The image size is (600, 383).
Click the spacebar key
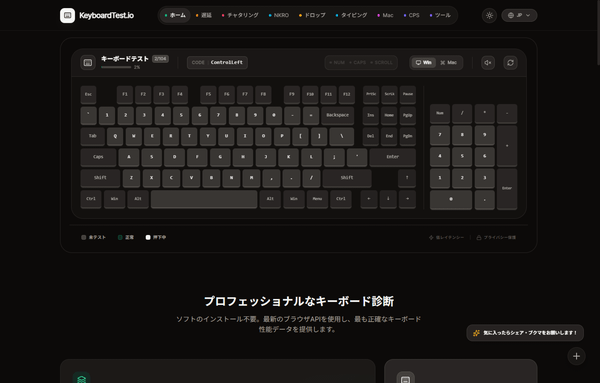point(204,199)
